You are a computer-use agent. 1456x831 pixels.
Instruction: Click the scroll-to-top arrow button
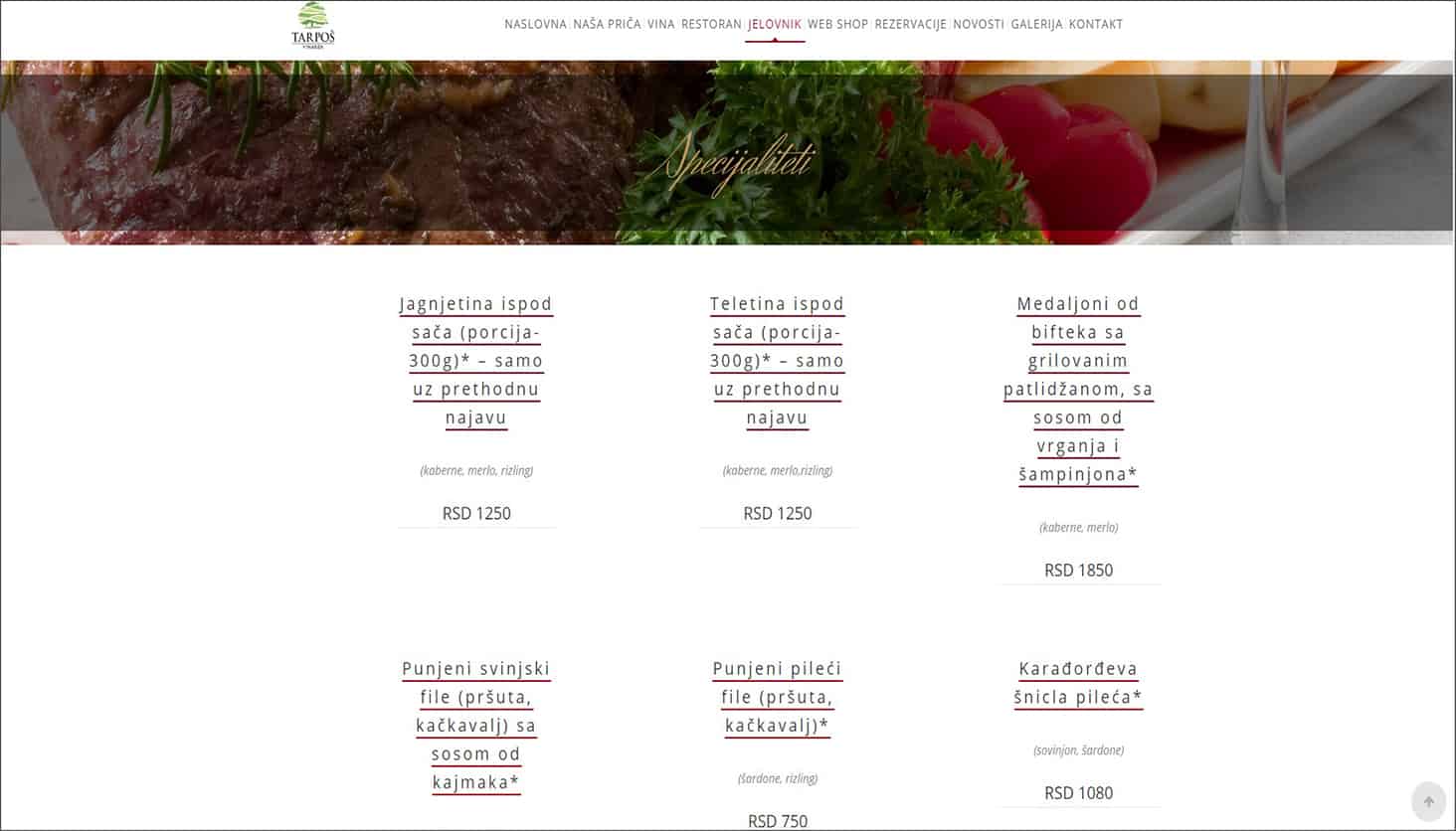[x=1429, y=801]
